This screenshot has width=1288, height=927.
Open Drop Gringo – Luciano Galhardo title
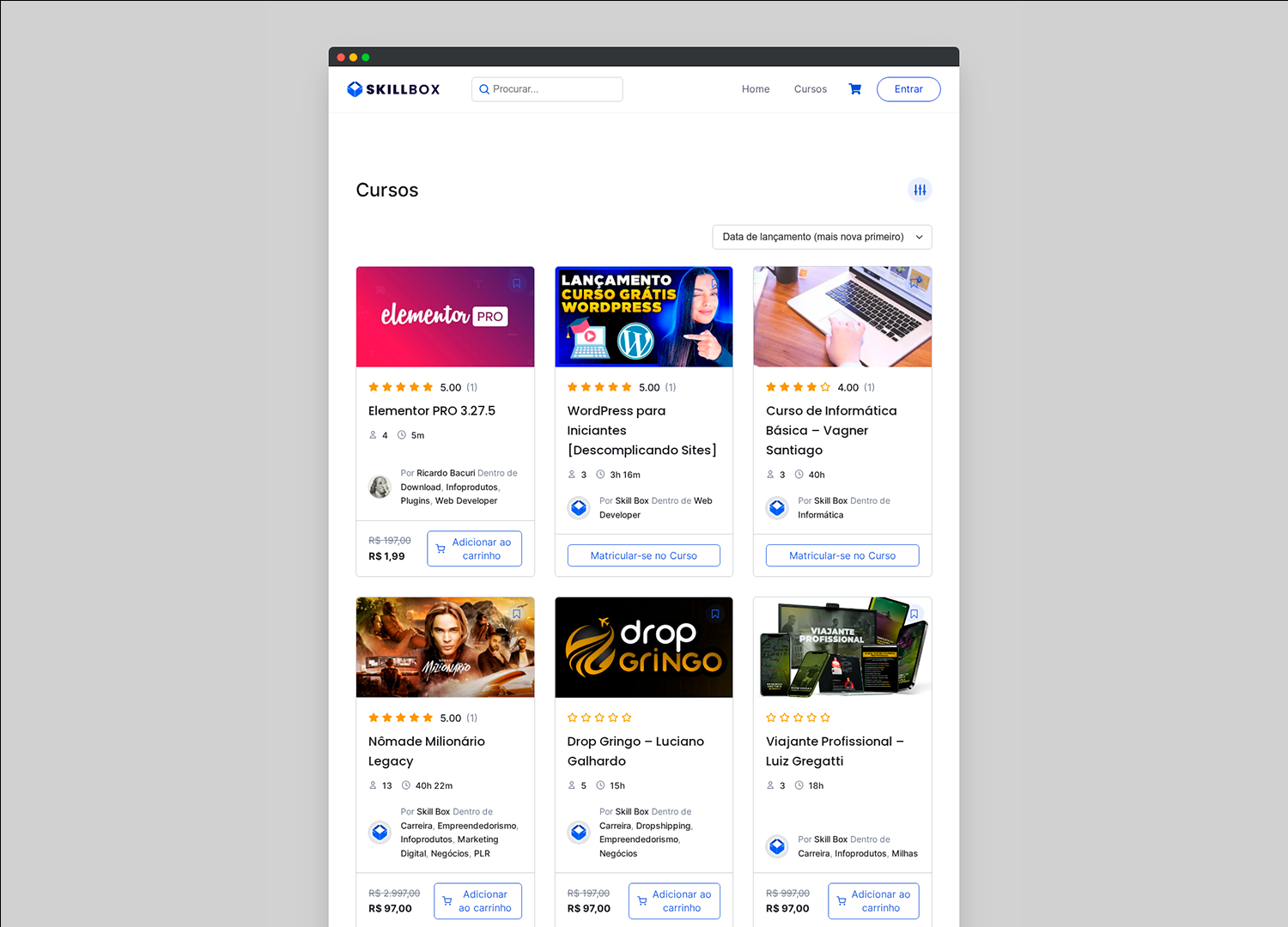click(x=635, y=751)
